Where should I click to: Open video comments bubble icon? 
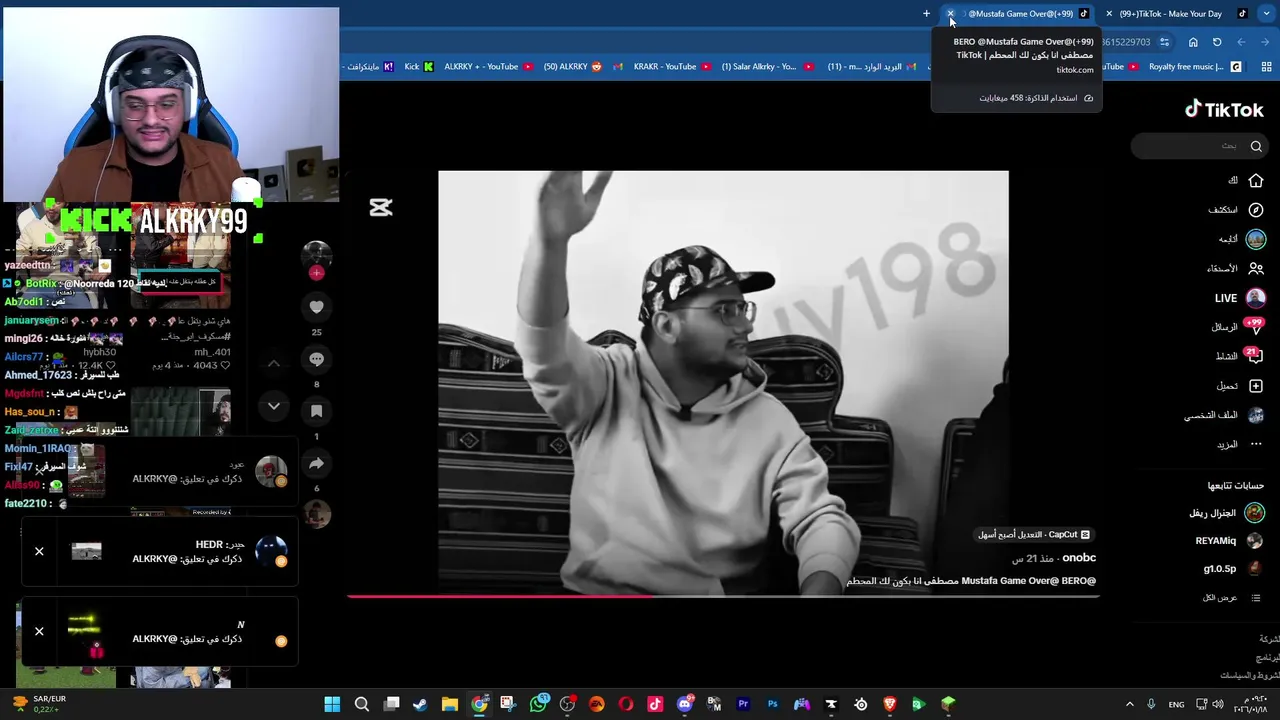(316, 359)
